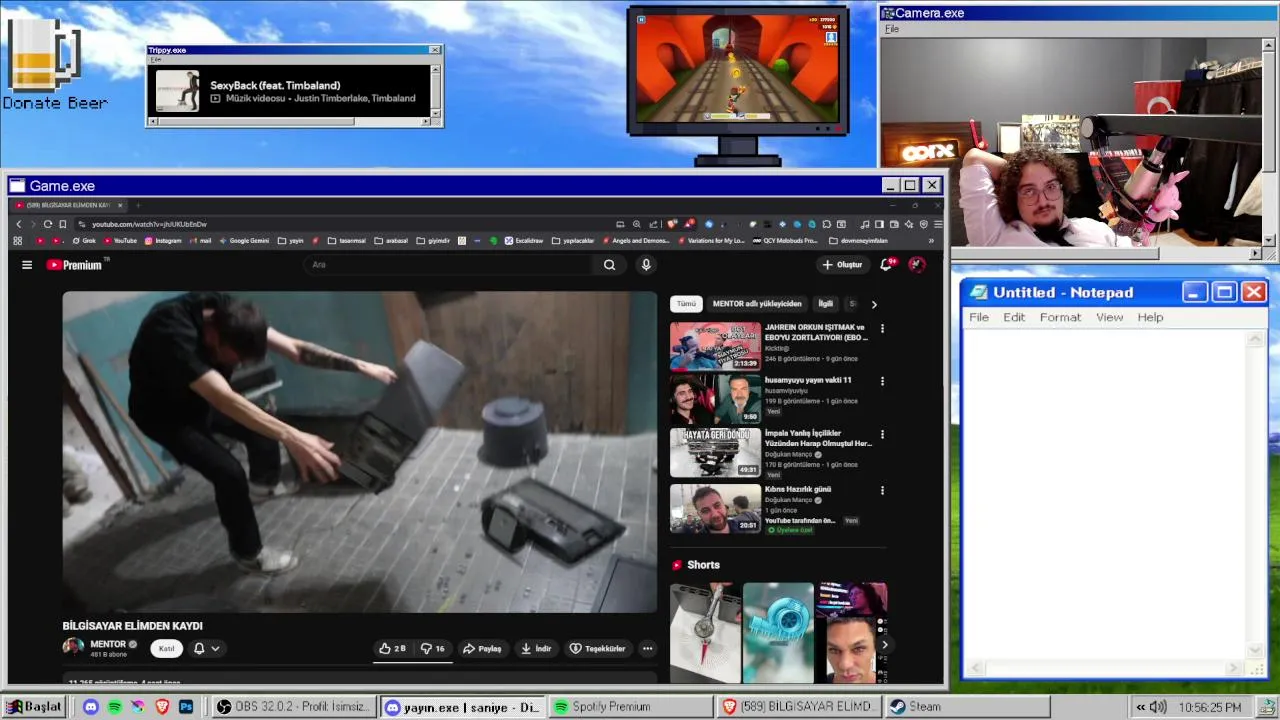Reload the page in browser toolbar
Image resolution: width=1280 pixels, height=720 pixels.
pos(47,224)
